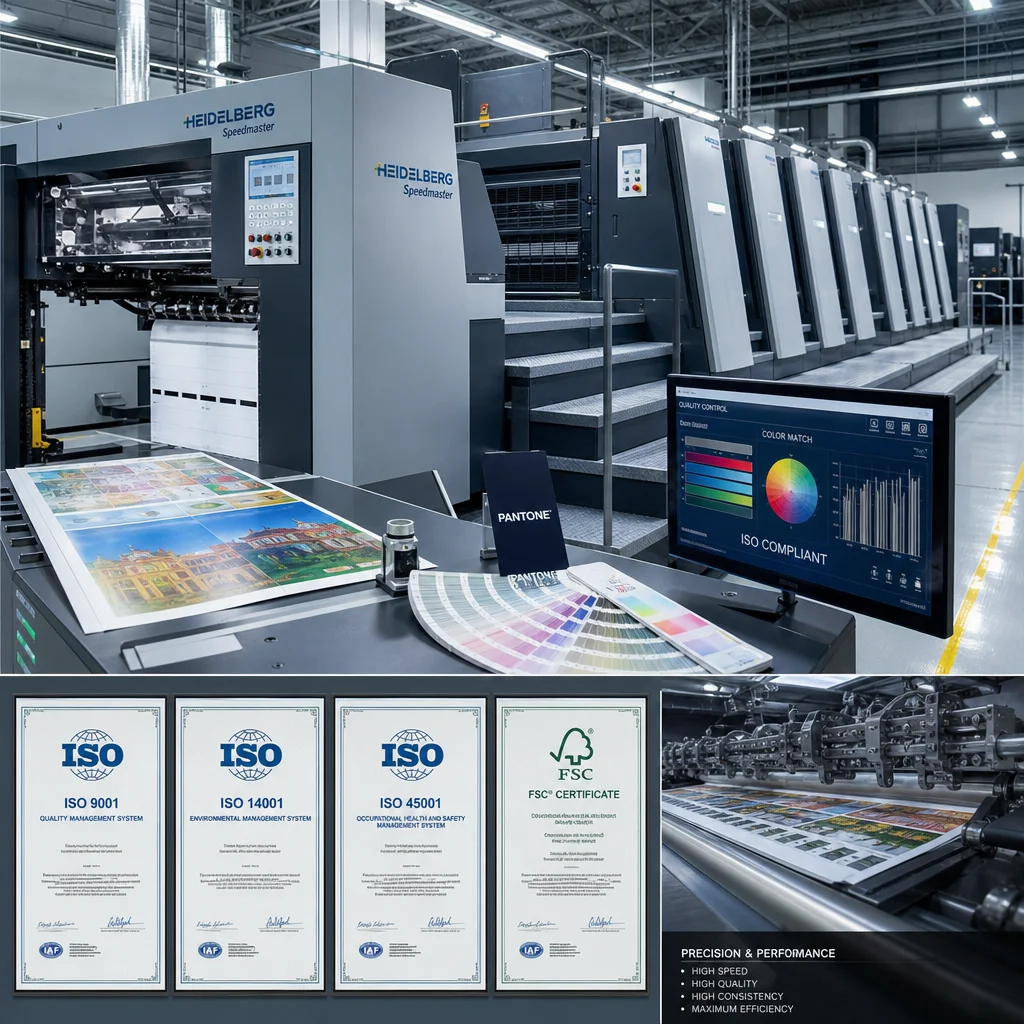Screen dimensions: 1024x1024
Task: Click the "HIGH QUALITY" bullet
Action: click(724, 984)
